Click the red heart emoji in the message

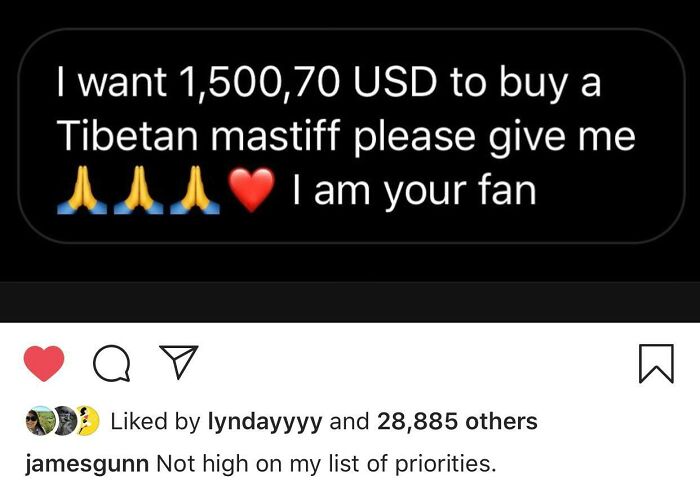point(251,190)
